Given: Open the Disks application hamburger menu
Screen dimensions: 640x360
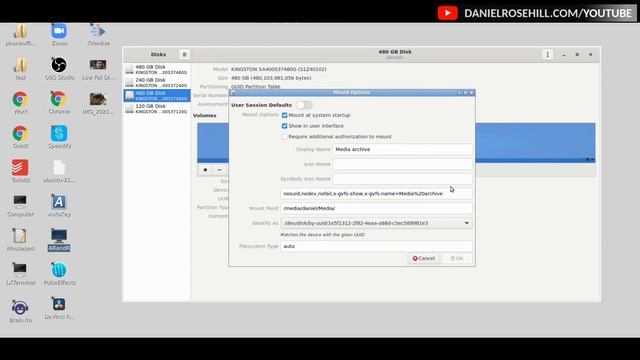Looking at the screenshot, I should pos(184,54).
